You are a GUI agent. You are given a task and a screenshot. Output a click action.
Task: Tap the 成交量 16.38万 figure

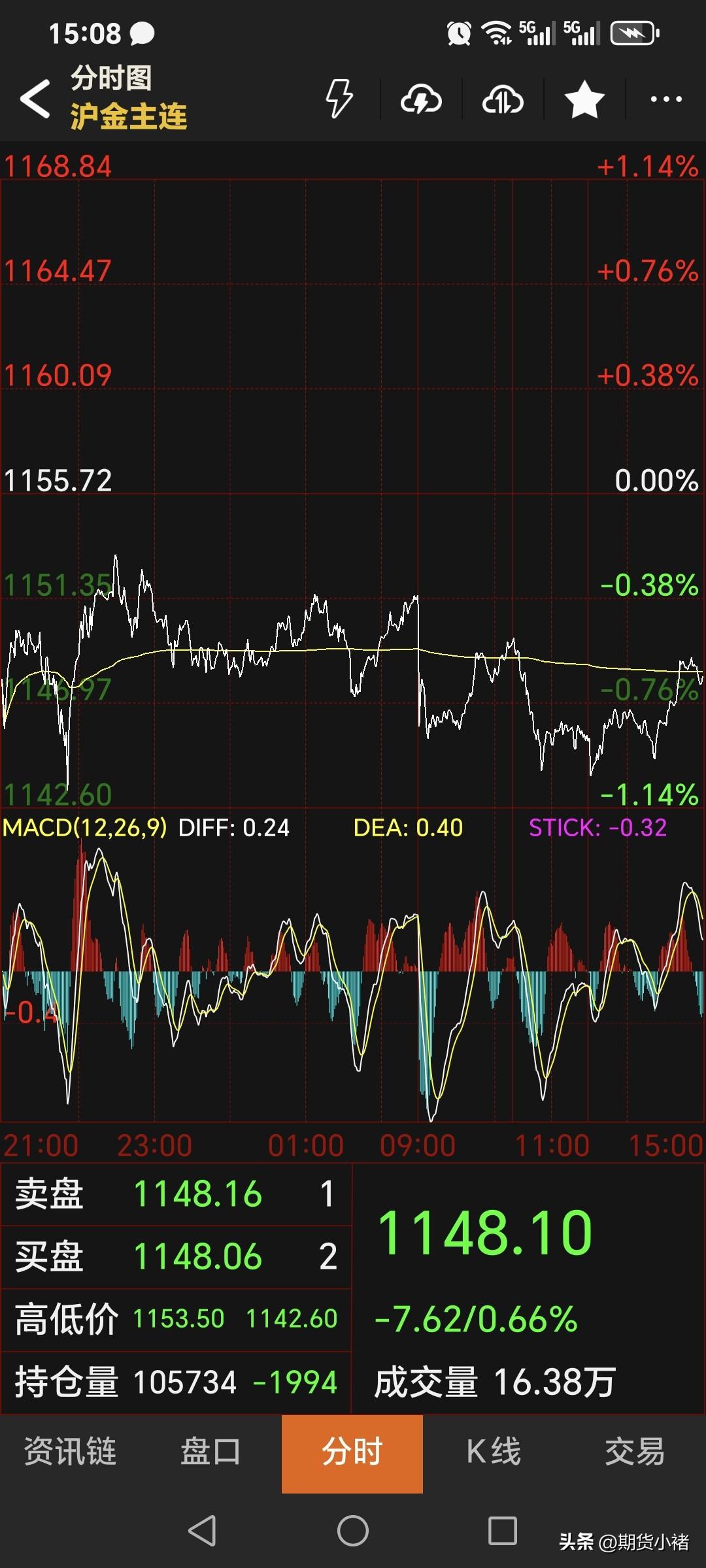pyautogui.click(x=494, y=1382)
